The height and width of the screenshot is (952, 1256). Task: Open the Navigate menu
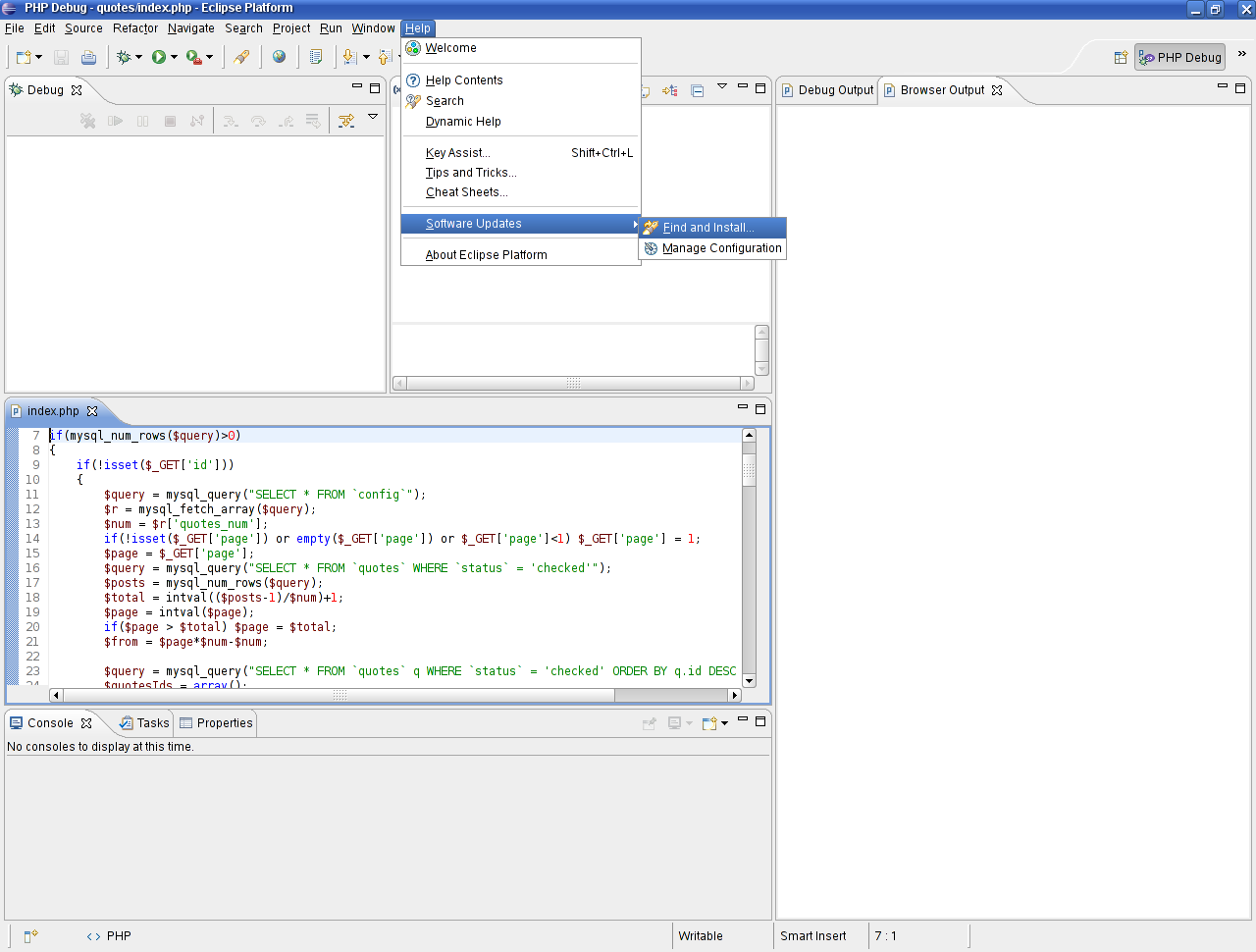(191, 28)
